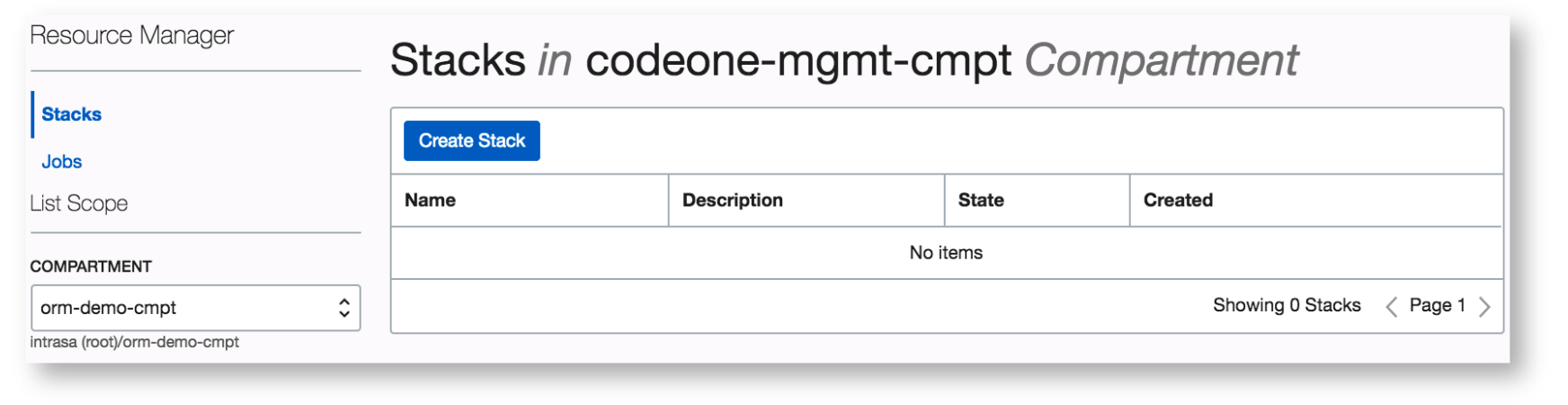Select Stacks in the Resource Manager sidebar
The image size is (1568, 405).
[x=71, y=114]
